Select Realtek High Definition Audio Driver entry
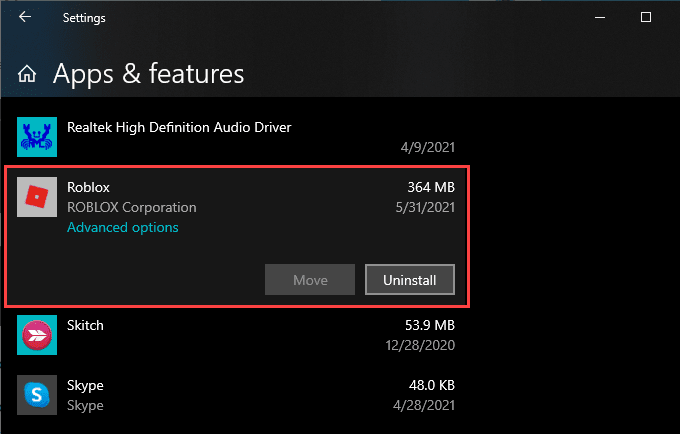 (179, 127)
